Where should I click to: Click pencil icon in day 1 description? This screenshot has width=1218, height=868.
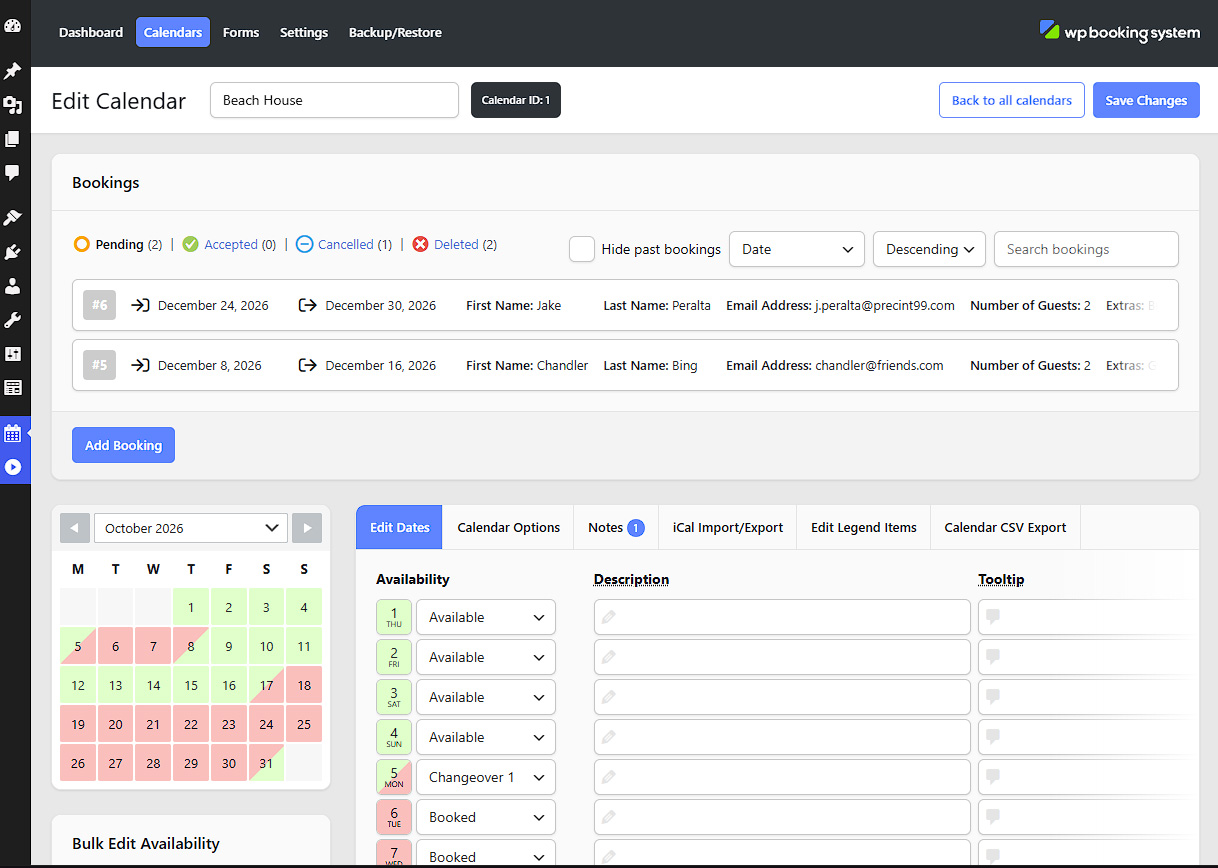609,617
